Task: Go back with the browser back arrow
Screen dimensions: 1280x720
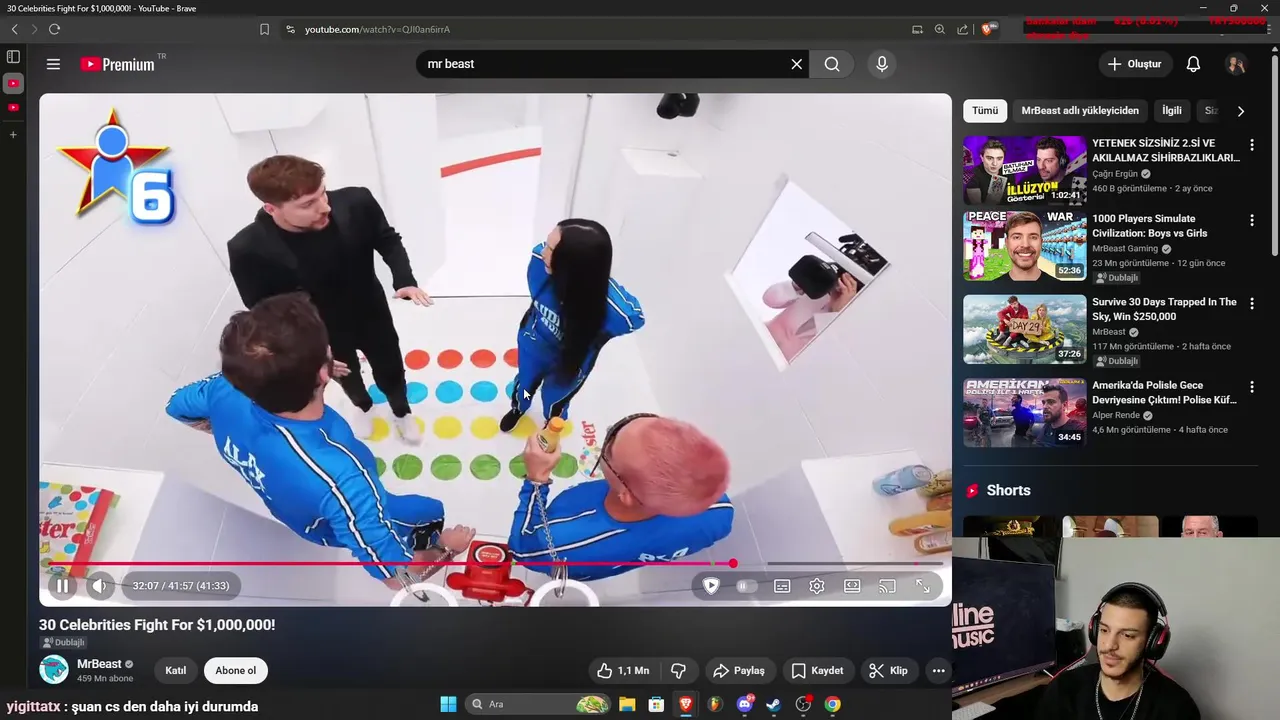Action: coord(14,29)
